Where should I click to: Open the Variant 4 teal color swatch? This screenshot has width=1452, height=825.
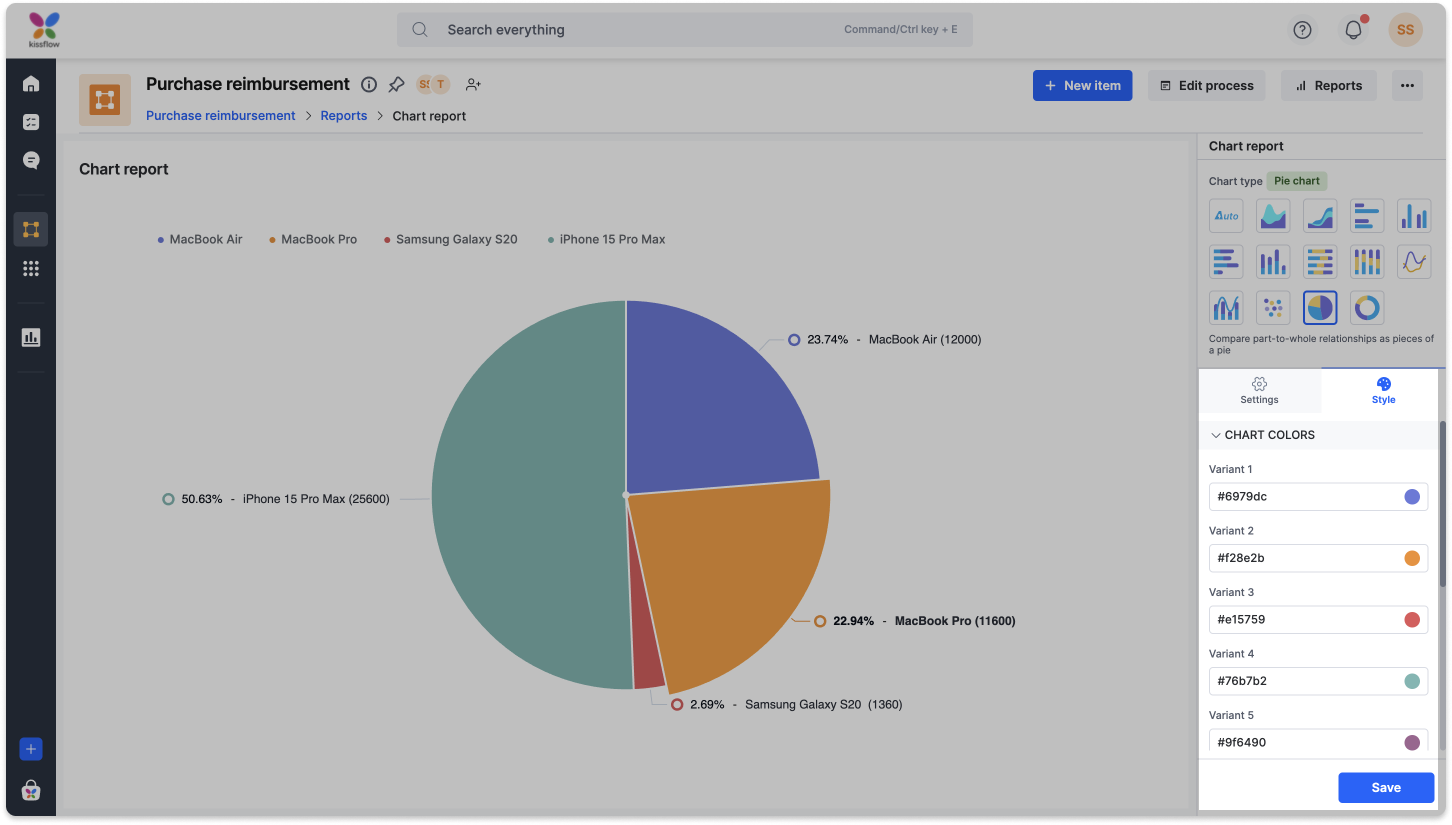click(x=1412, y=681)
